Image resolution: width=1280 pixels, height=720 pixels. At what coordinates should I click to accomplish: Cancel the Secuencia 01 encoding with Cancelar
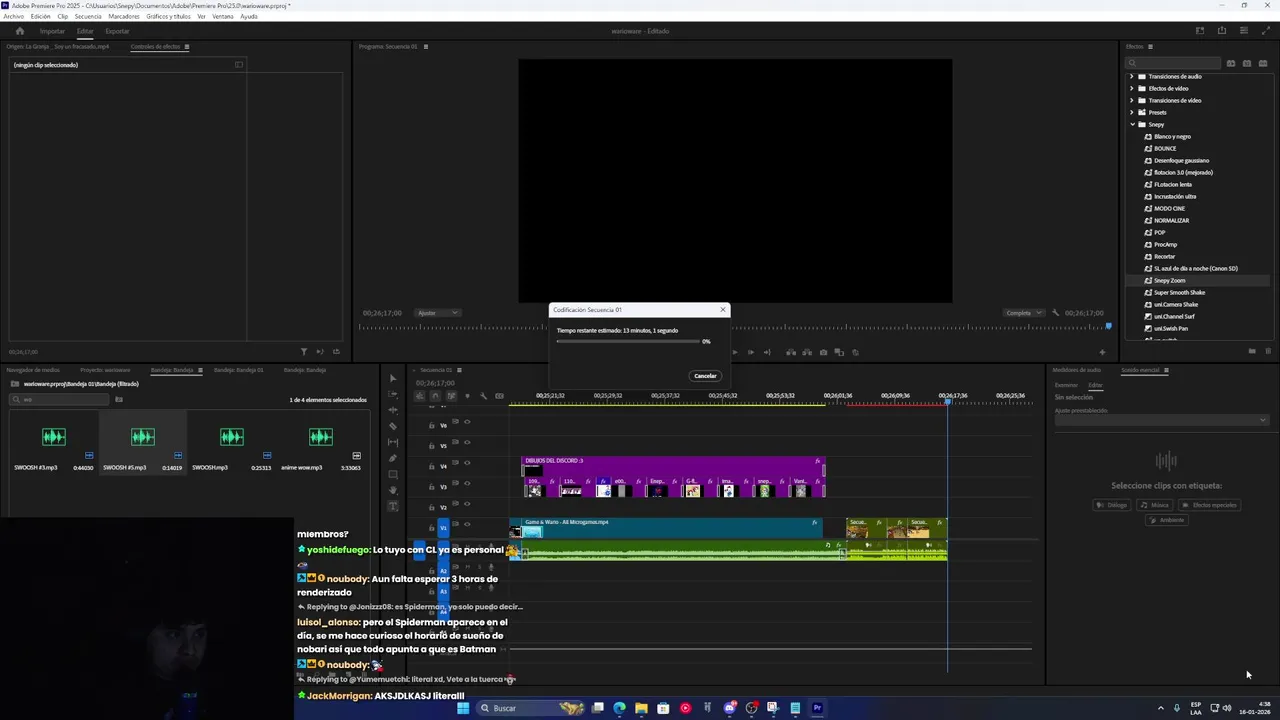coord(705,376)
